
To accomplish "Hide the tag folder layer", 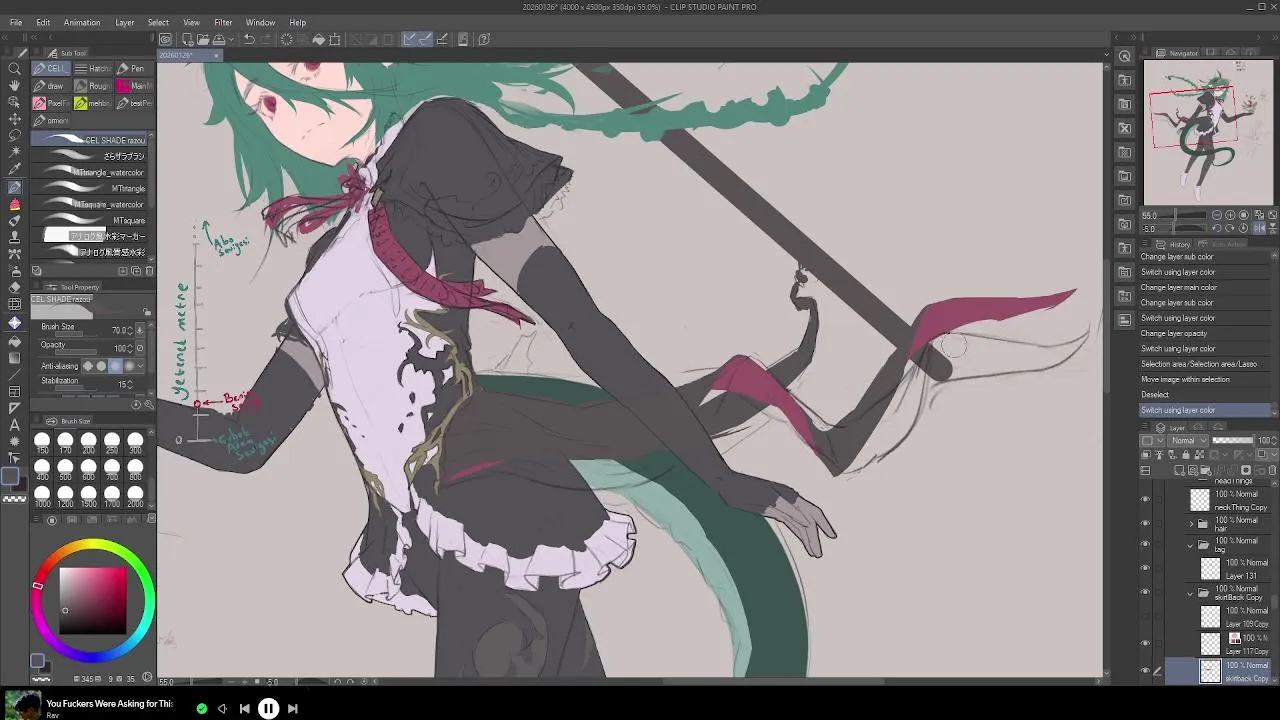I will click(x=1145, y=545).
